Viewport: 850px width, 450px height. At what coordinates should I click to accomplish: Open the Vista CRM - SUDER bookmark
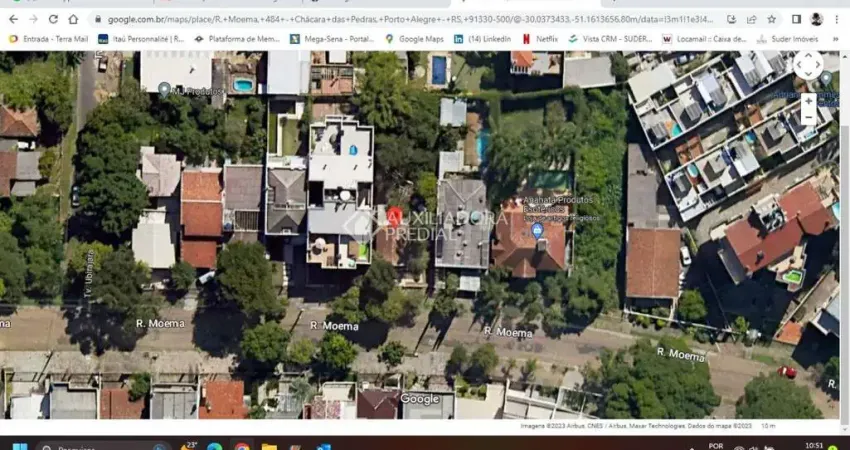[x=610, y=39]
